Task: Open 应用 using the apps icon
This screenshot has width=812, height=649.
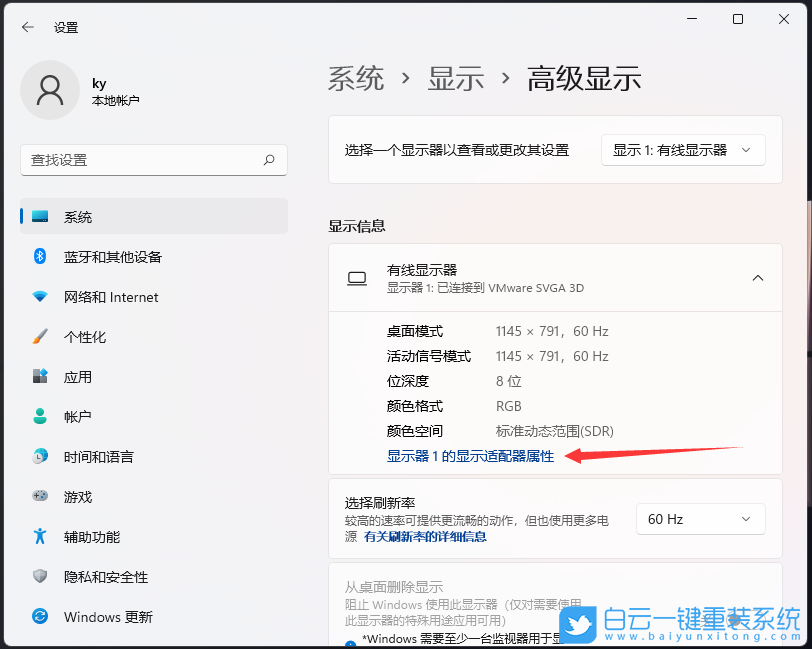Action: pyautogui.click(x=40, y=377)
